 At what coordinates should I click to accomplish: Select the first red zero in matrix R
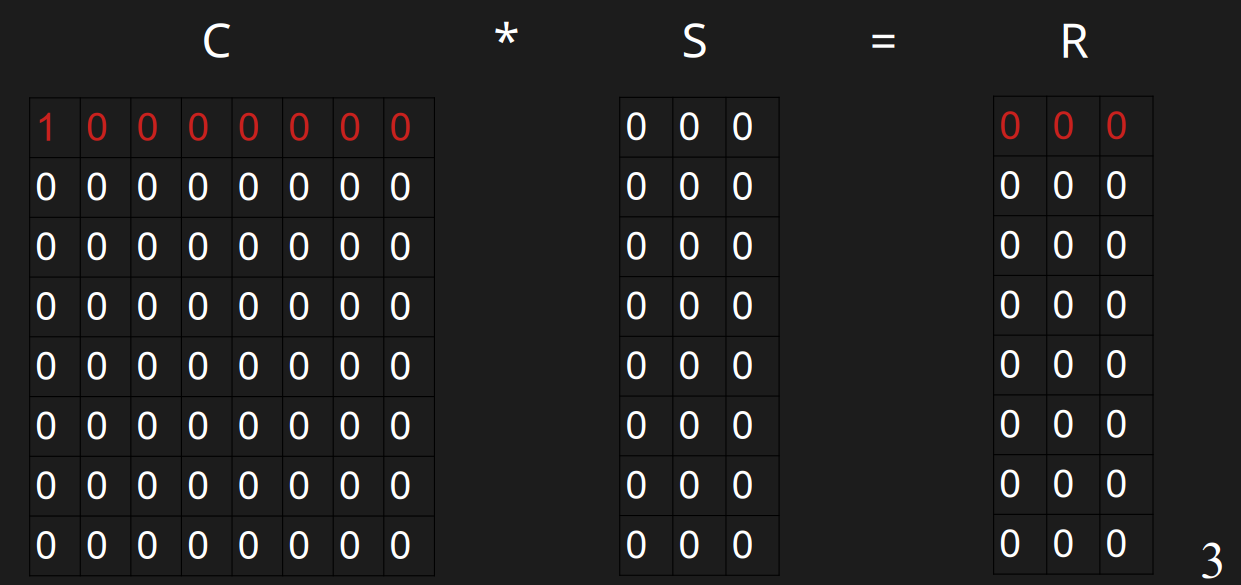click(x=1010, y=126)
